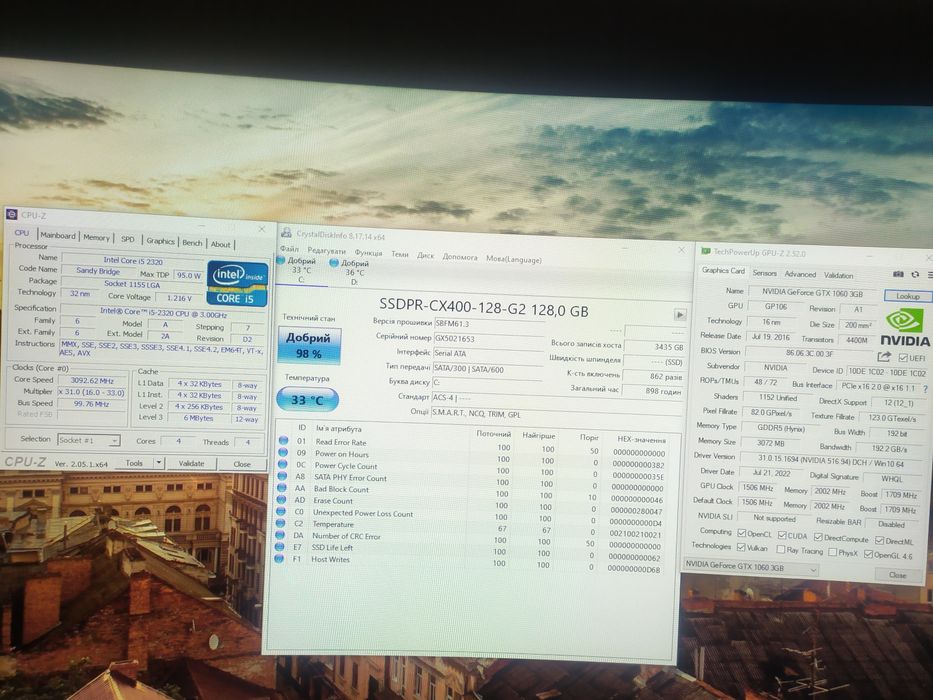Click the Bus Interface question mark icon

(x=925, y=388)
